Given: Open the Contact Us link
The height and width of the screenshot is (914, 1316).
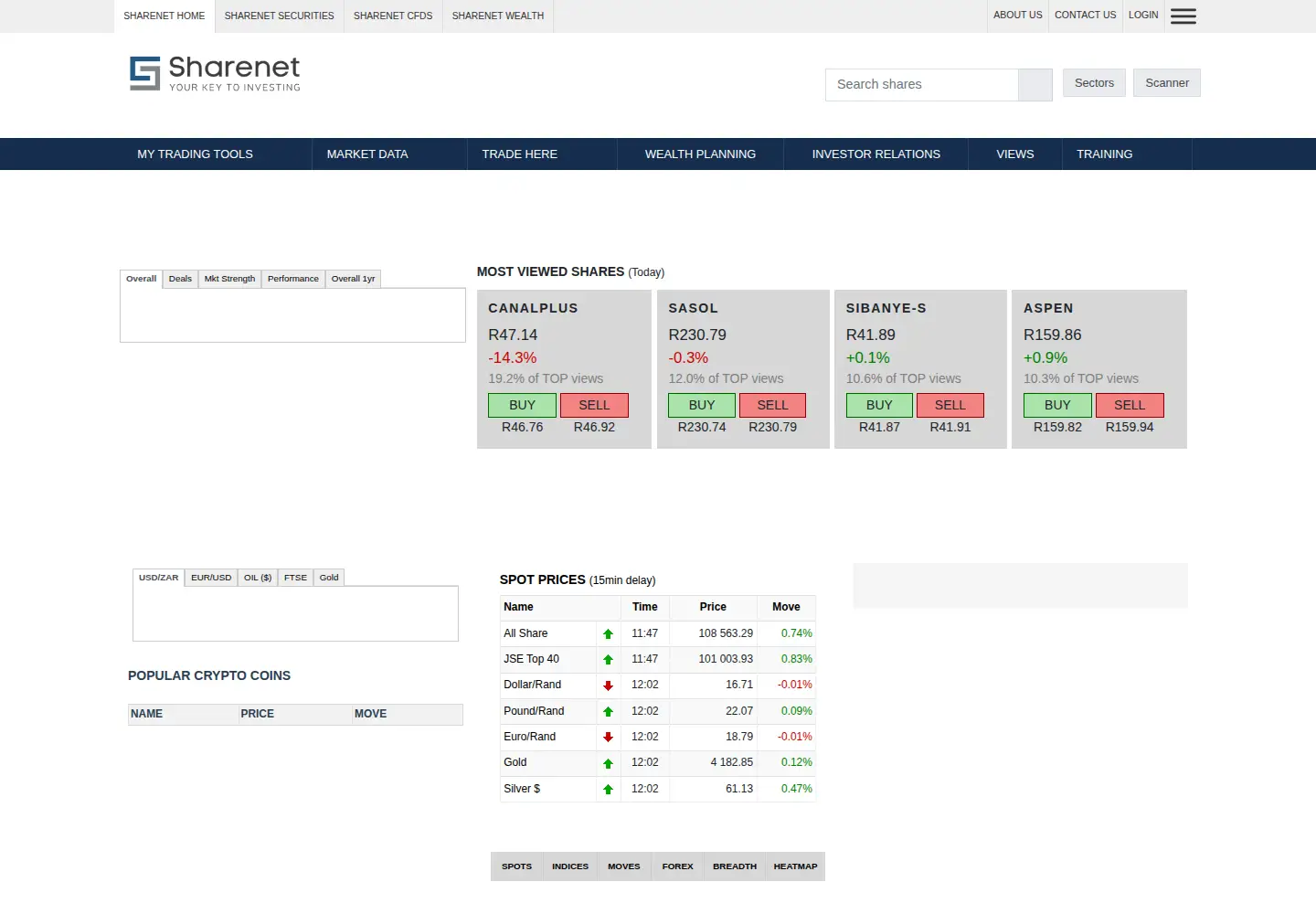Looking at the screenshot, I should (1085, 15).
